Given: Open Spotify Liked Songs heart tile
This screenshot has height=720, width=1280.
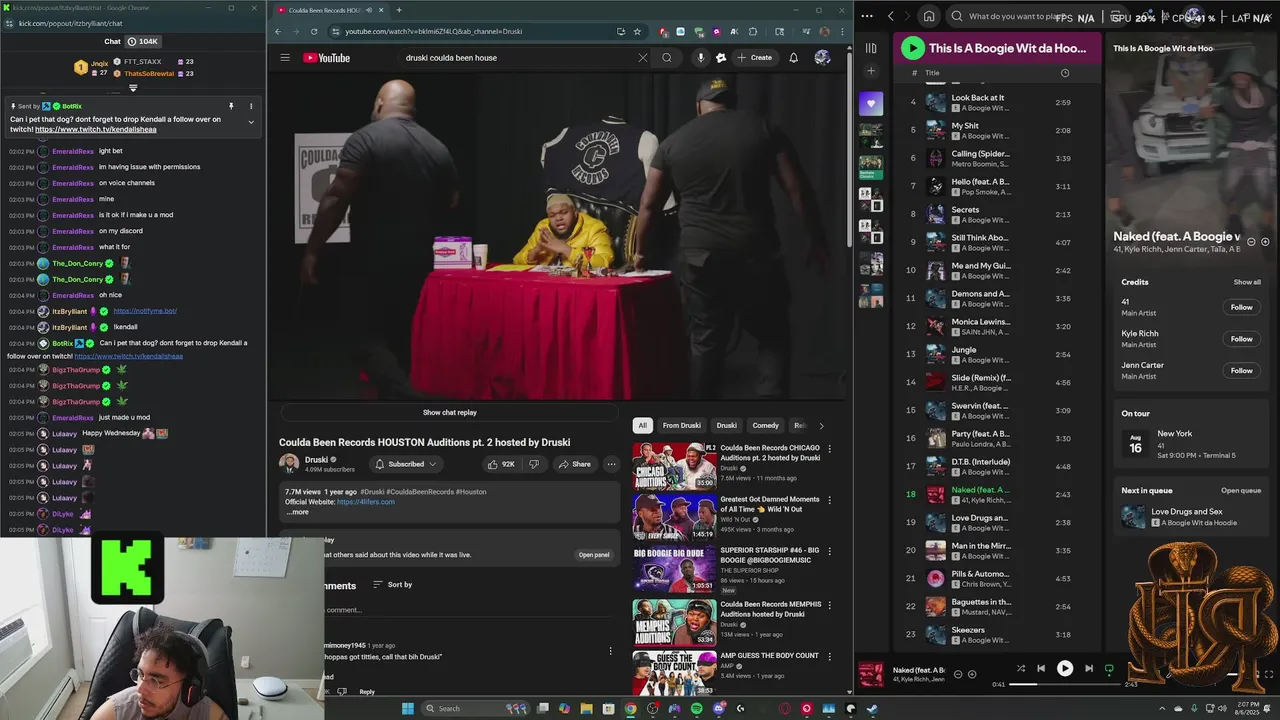Looking at the screenshot, I should pos(871,104).
